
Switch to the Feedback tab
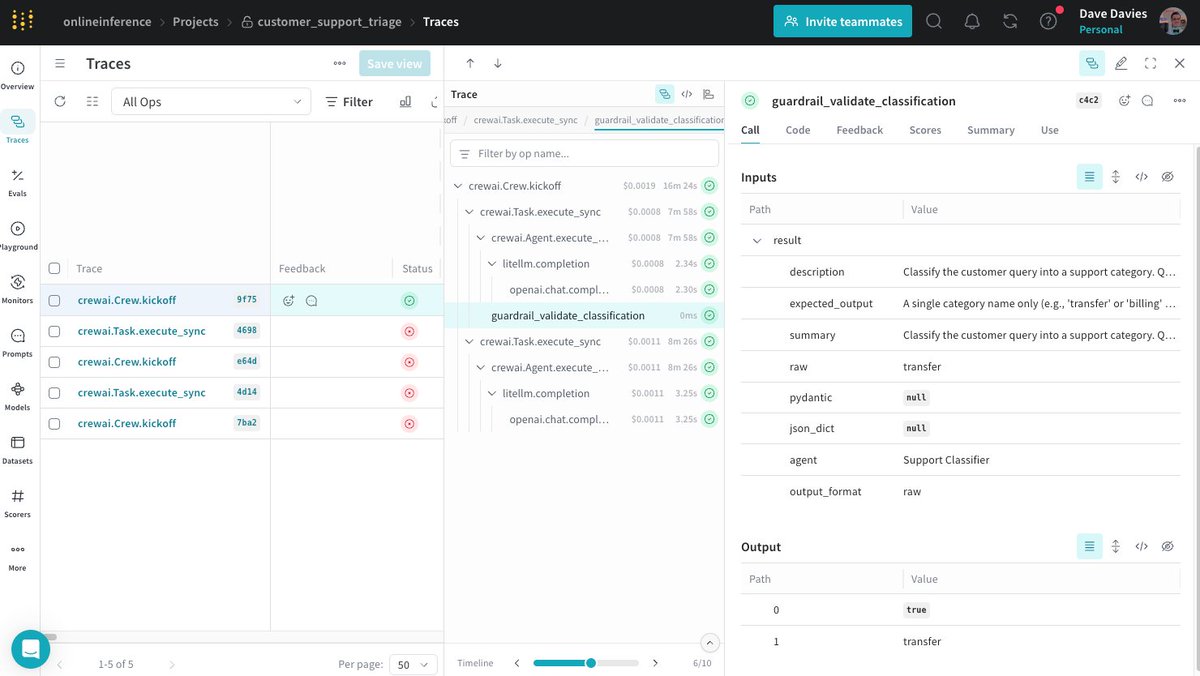(859, 130)
